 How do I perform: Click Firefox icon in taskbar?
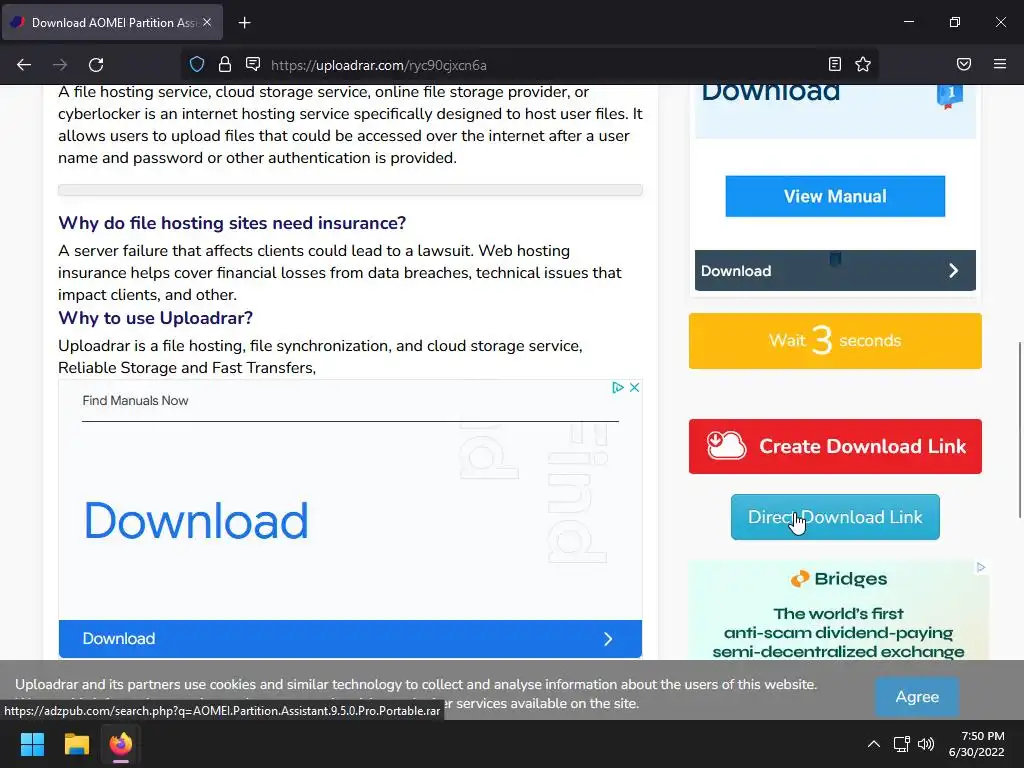pos(121,744)
